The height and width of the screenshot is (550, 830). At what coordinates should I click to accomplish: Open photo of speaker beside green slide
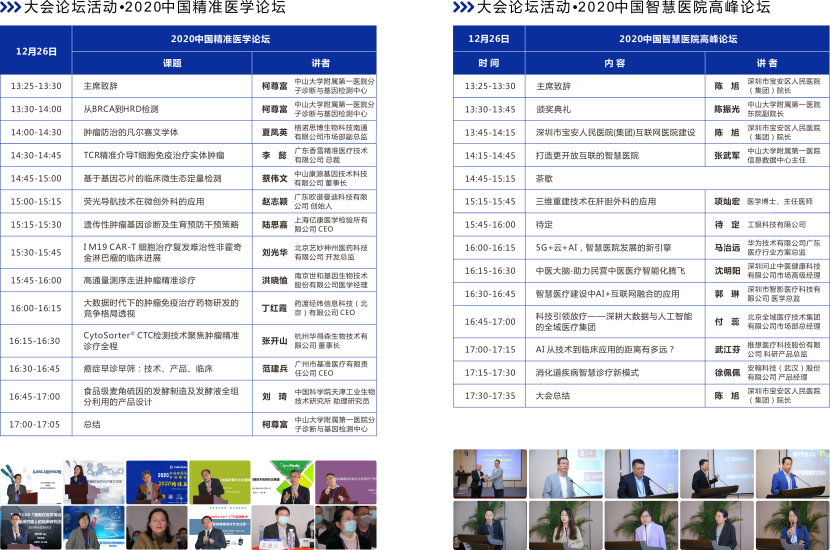click(220, 482)
